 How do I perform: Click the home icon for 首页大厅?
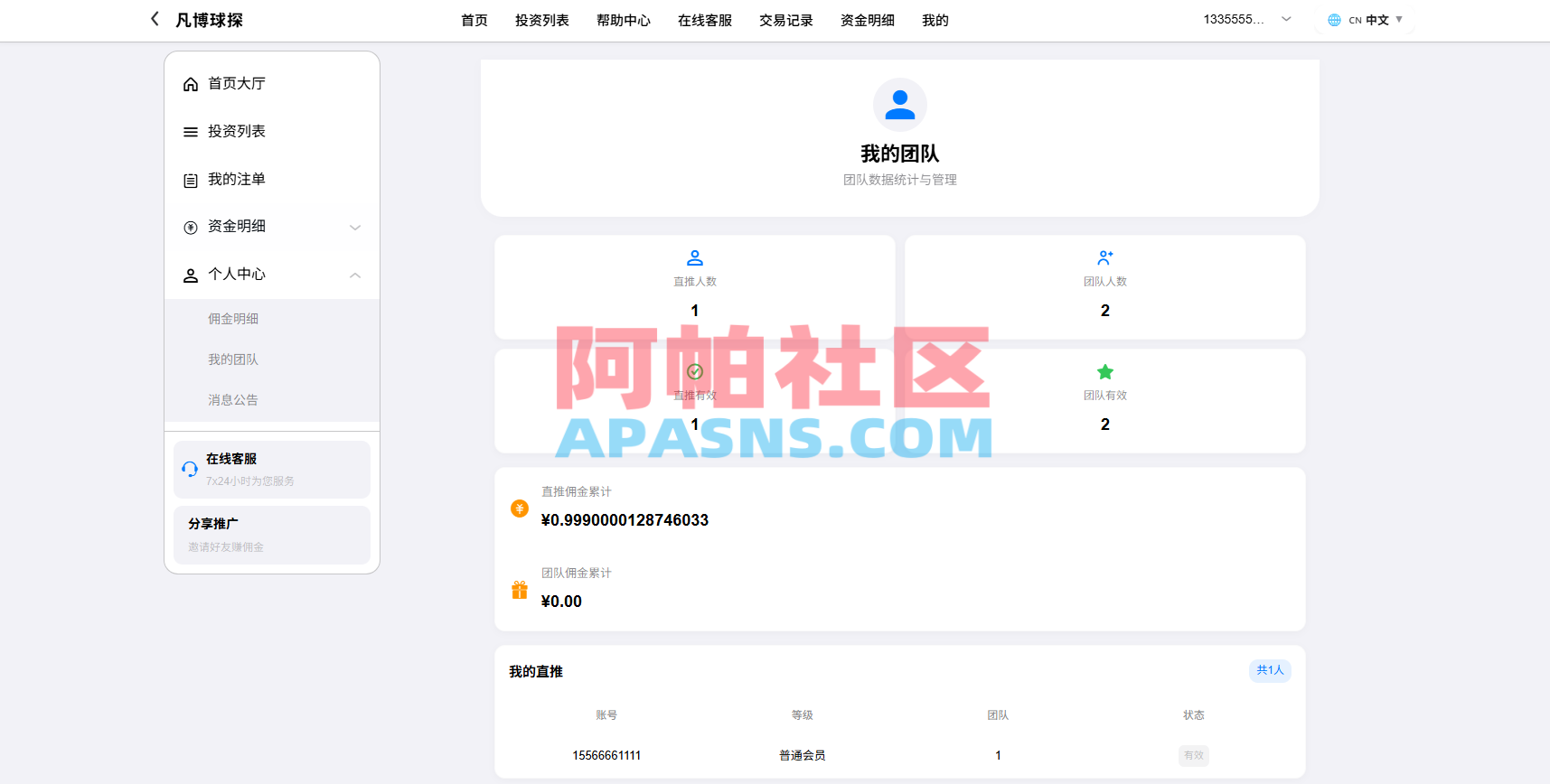[x=191, y=84]
